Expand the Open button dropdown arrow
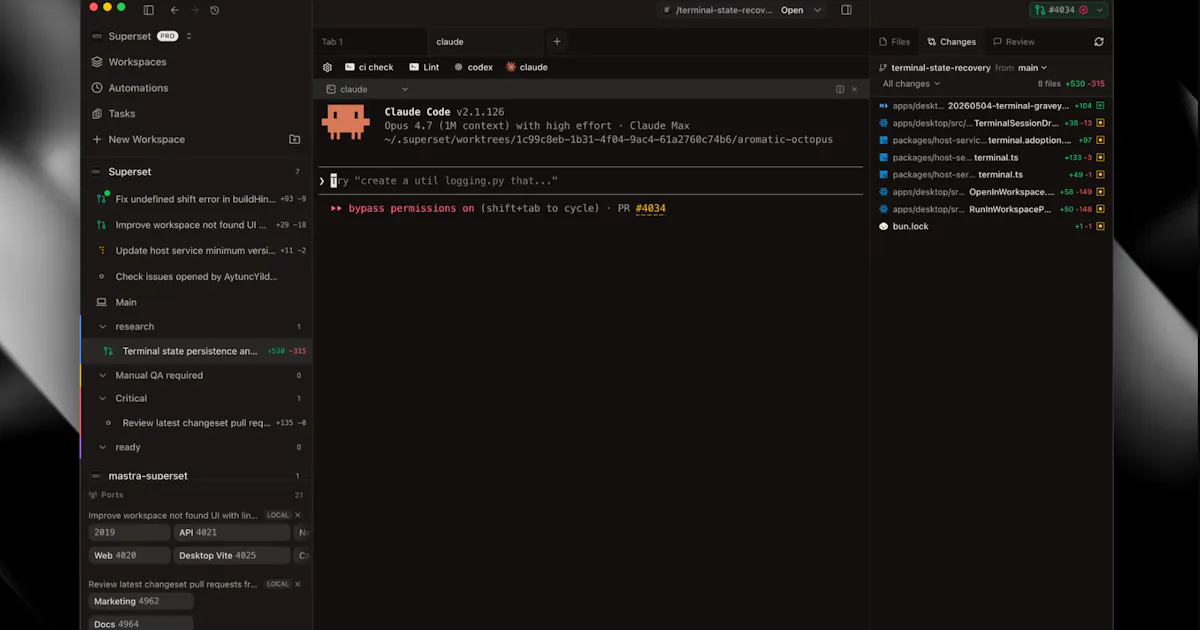This screenshot has width=1200, height=630. click(817, 10)
